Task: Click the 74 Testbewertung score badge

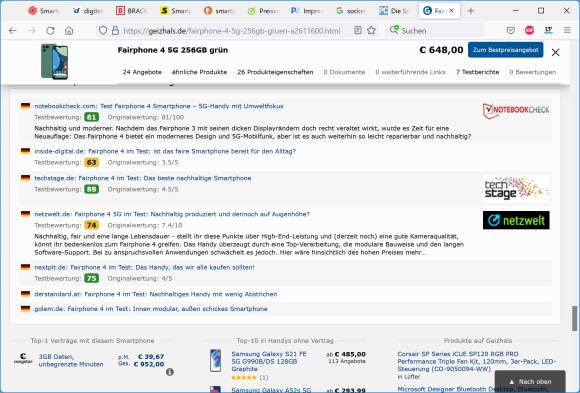Action: click(x=91, y=225)
